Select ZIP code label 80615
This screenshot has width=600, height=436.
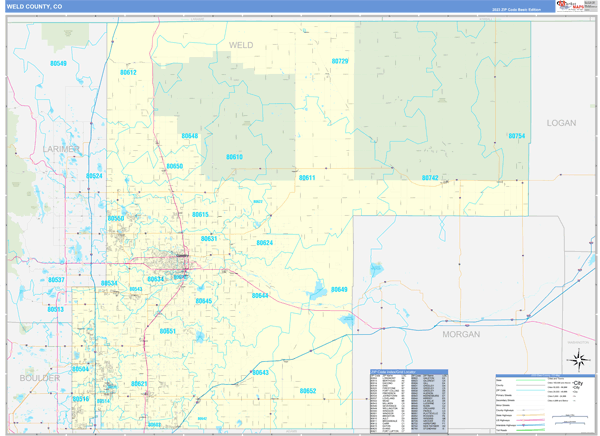click(201, 215)
